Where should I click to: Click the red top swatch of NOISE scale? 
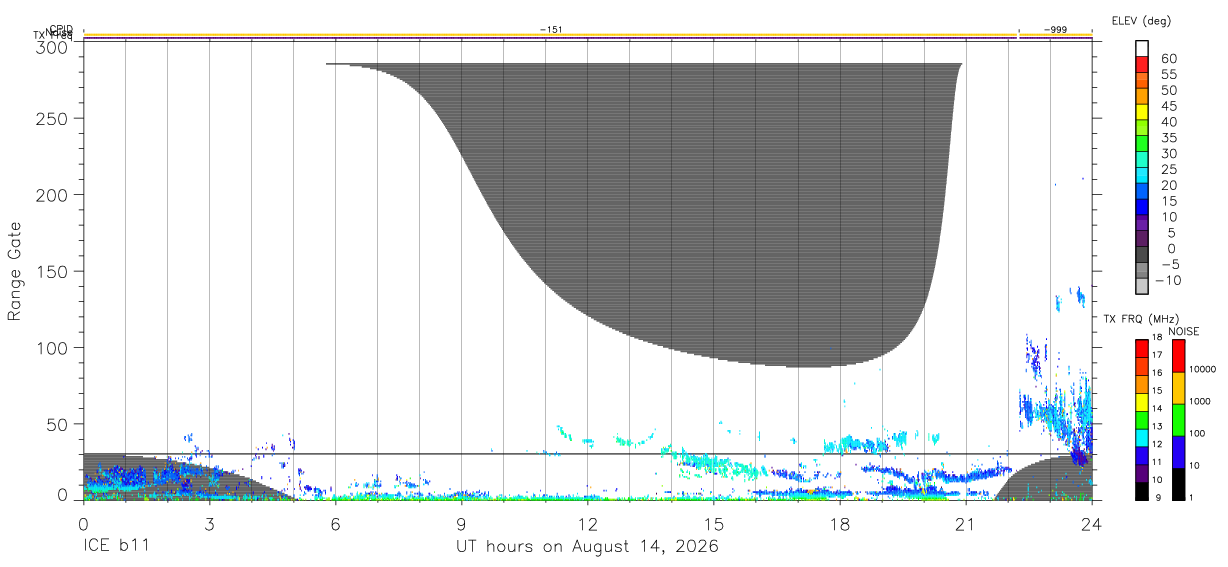coord(1179,356)
